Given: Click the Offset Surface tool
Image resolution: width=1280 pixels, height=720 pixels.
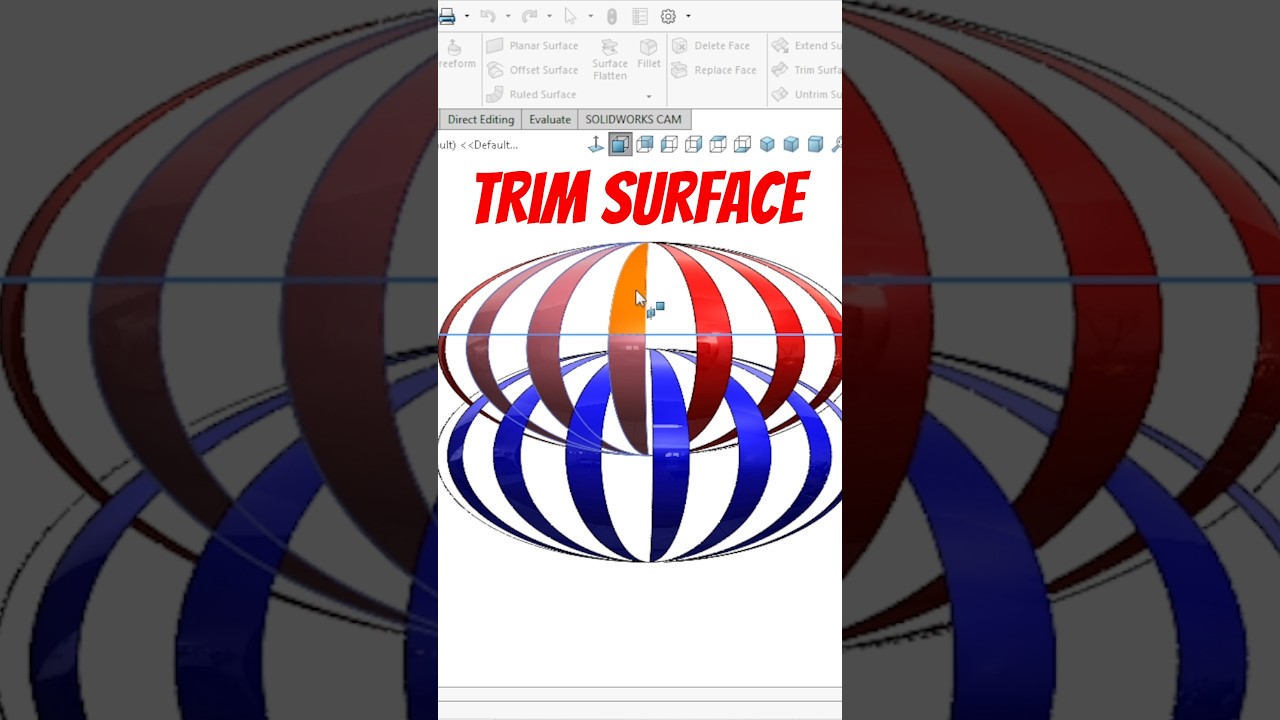Looking at the screenshot, I should (x=532, y=70).
